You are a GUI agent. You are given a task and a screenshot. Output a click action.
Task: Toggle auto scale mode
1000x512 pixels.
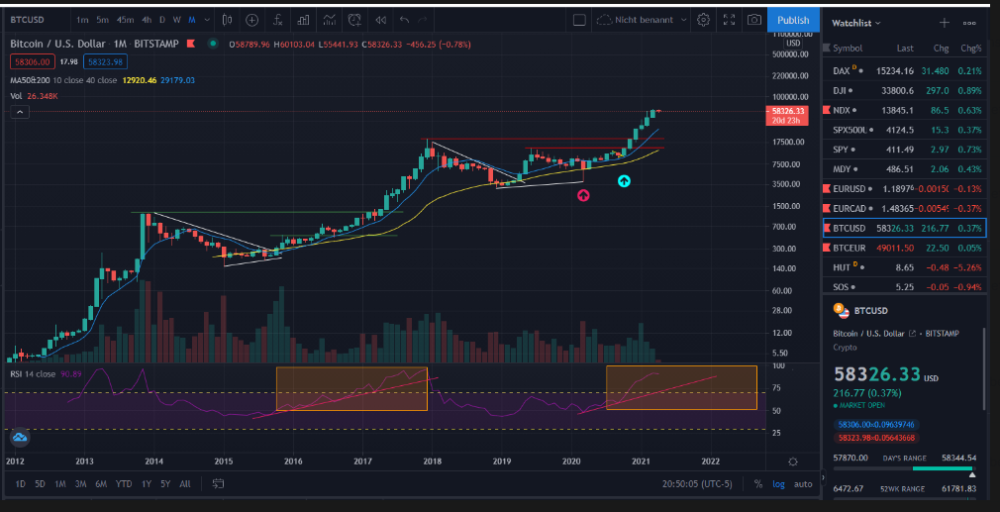click(803, 484)
